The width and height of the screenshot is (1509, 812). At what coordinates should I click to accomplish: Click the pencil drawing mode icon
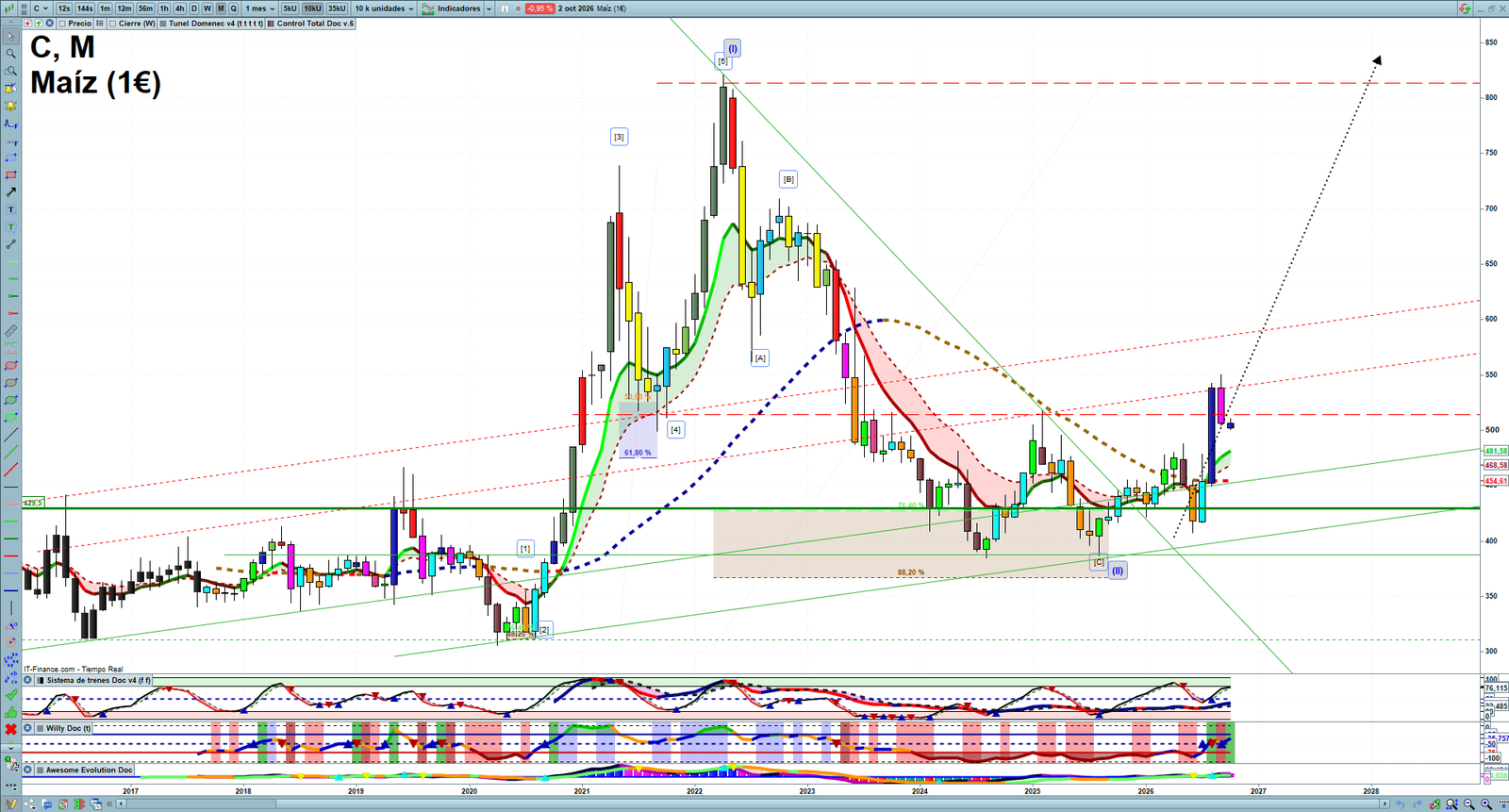click(11, 804)
